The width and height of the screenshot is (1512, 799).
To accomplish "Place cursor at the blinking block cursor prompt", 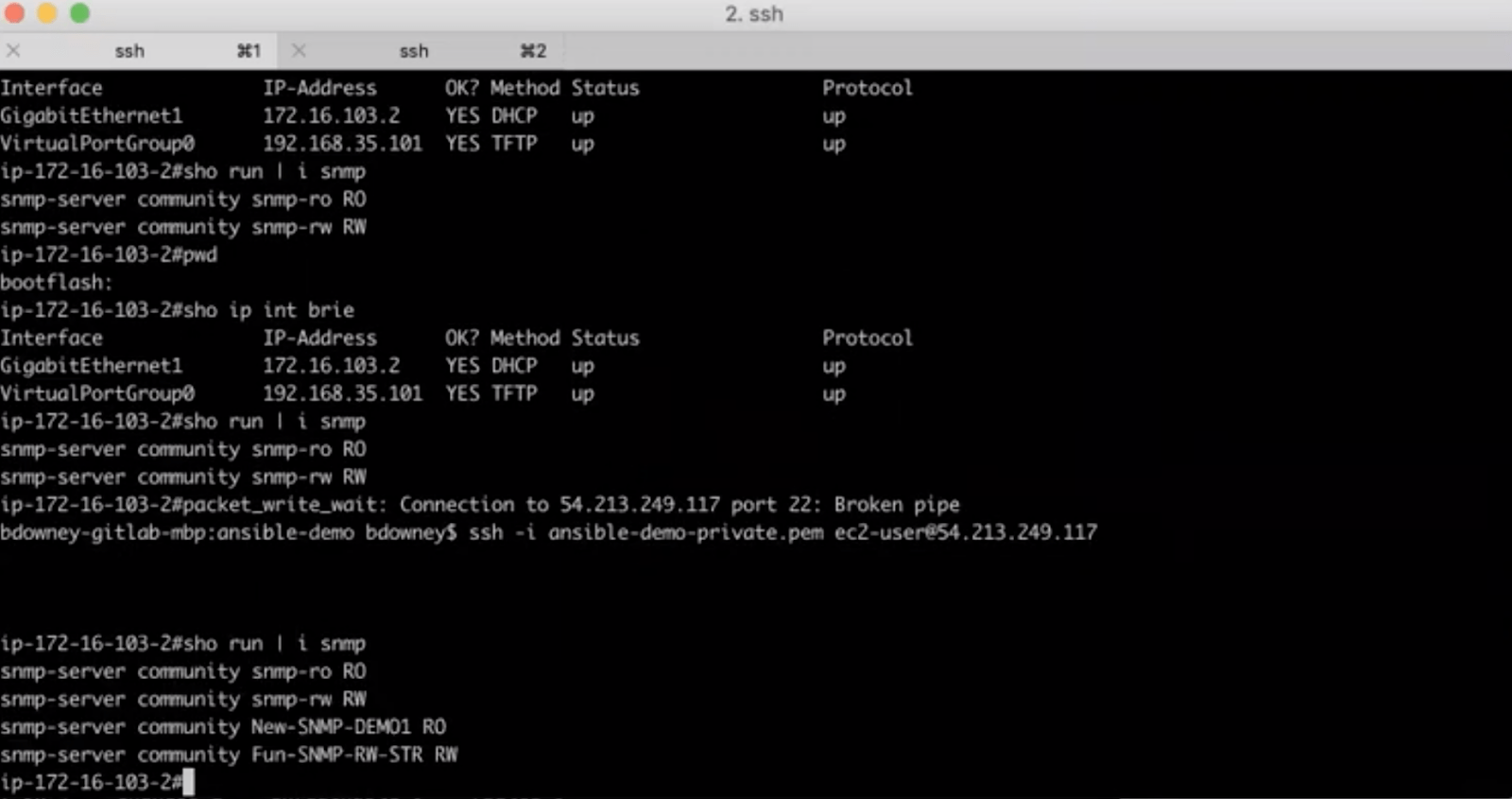I will tap(188, 782).
